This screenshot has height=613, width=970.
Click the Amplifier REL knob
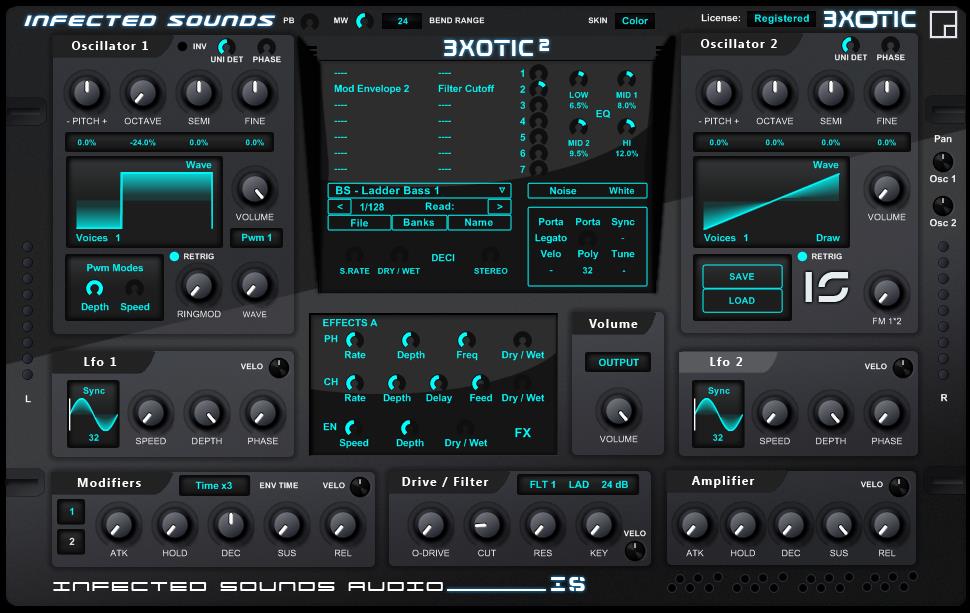click(886, 525)
